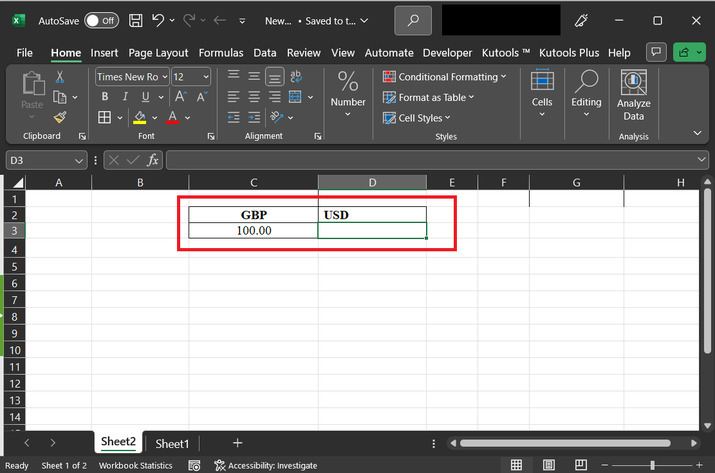Add a new sheet with plus icon
The height and width of the screenshot is (473, 715).
pos(237,443)
